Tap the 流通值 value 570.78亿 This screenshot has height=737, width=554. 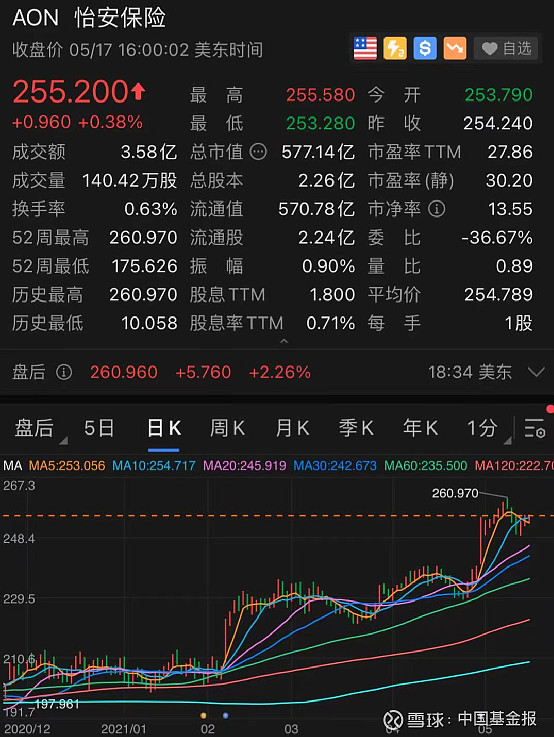click(317, 209)
